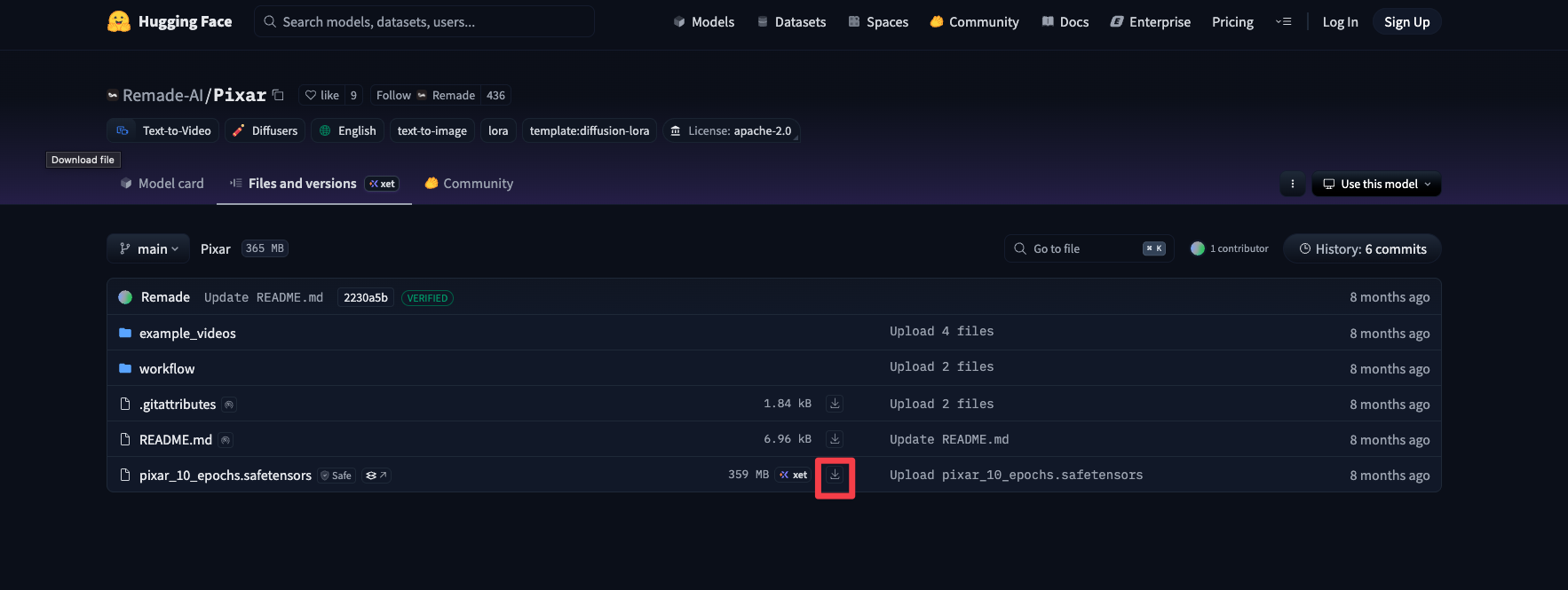Screen dimensions: 1568x590
Task: Click the 359 MB file size
Action: coord(748,475)
